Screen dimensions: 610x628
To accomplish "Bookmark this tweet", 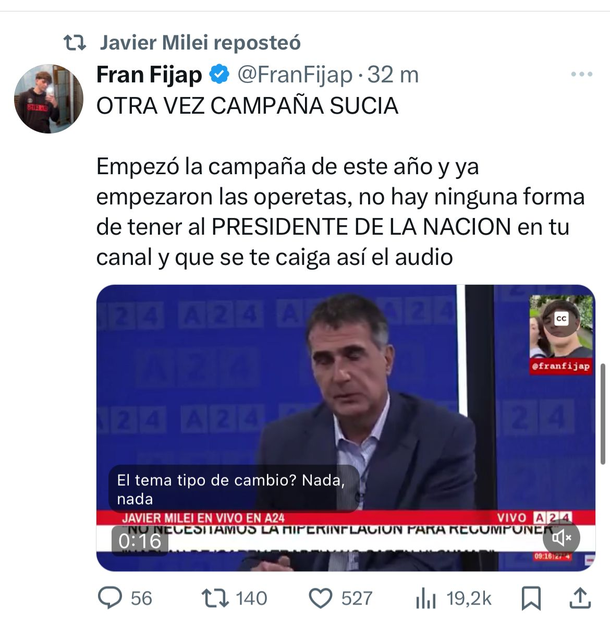I will [531, 598].
